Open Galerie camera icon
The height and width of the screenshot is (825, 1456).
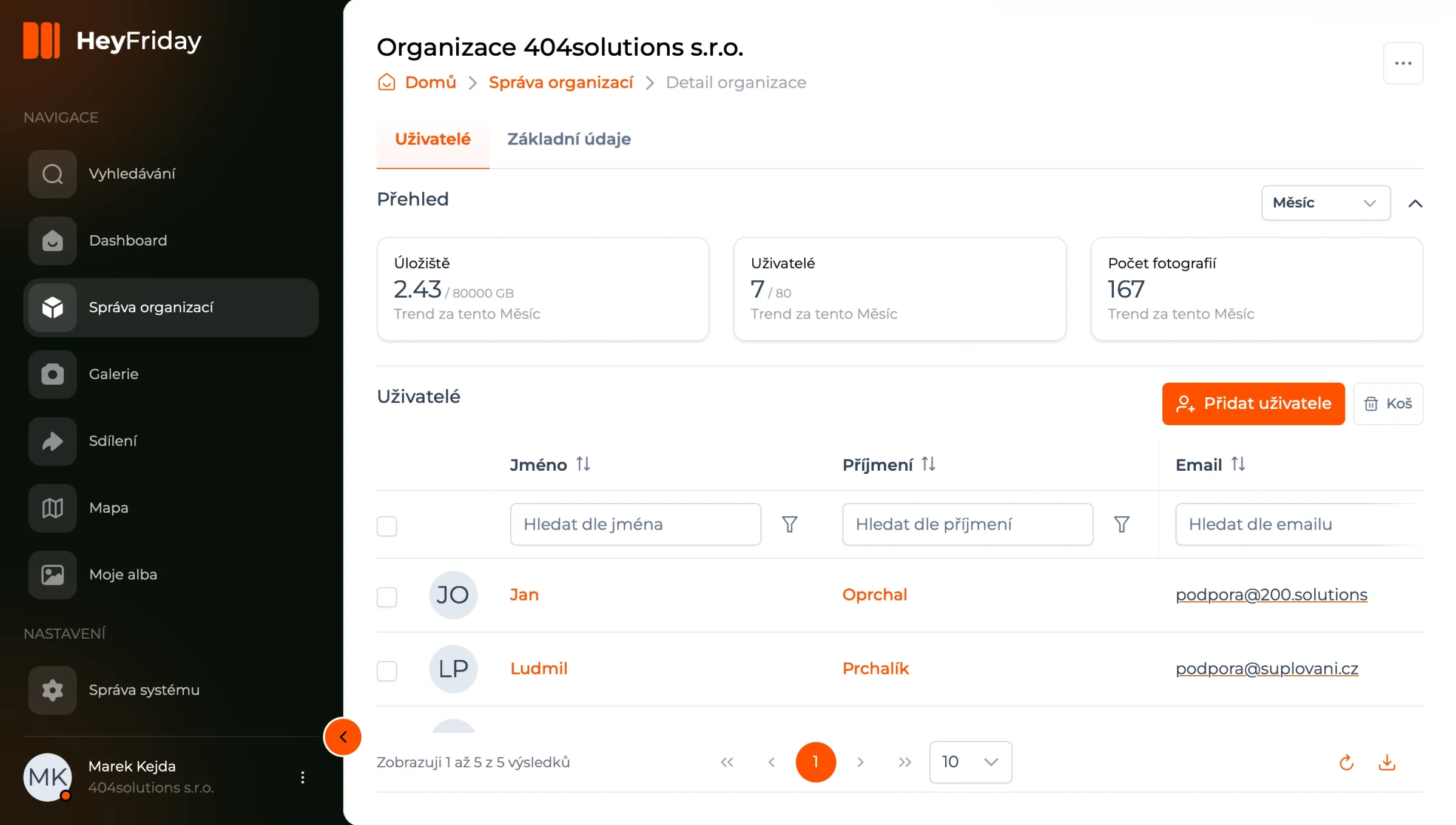(x=53, y=374)
